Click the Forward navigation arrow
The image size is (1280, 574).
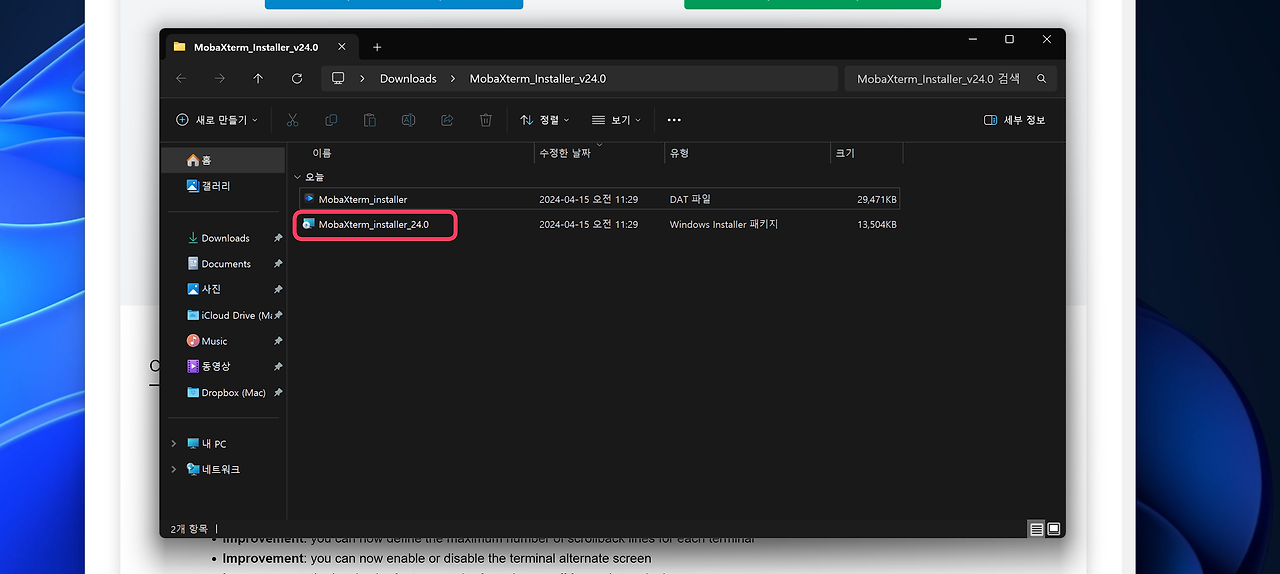click(x=219, y=78)
